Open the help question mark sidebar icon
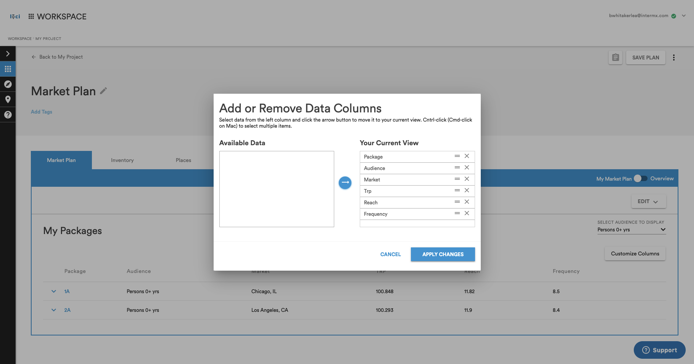This screenshot has width=694, height=364. point(8,115)
